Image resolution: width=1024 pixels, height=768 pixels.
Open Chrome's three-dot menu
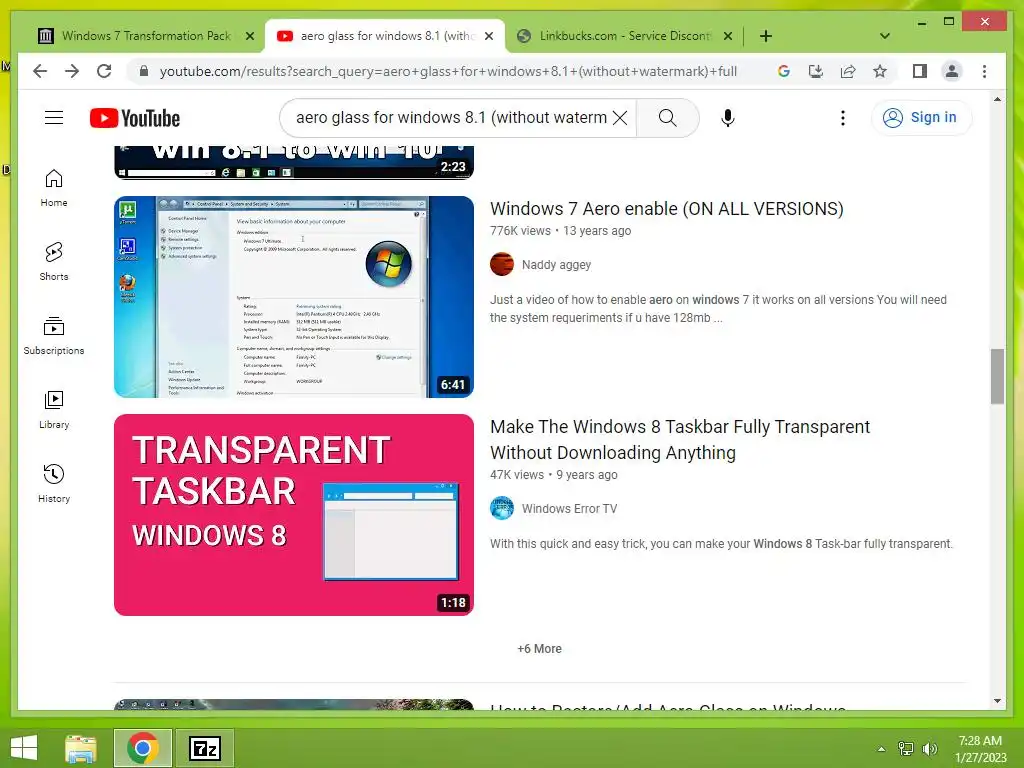point(984,71)
